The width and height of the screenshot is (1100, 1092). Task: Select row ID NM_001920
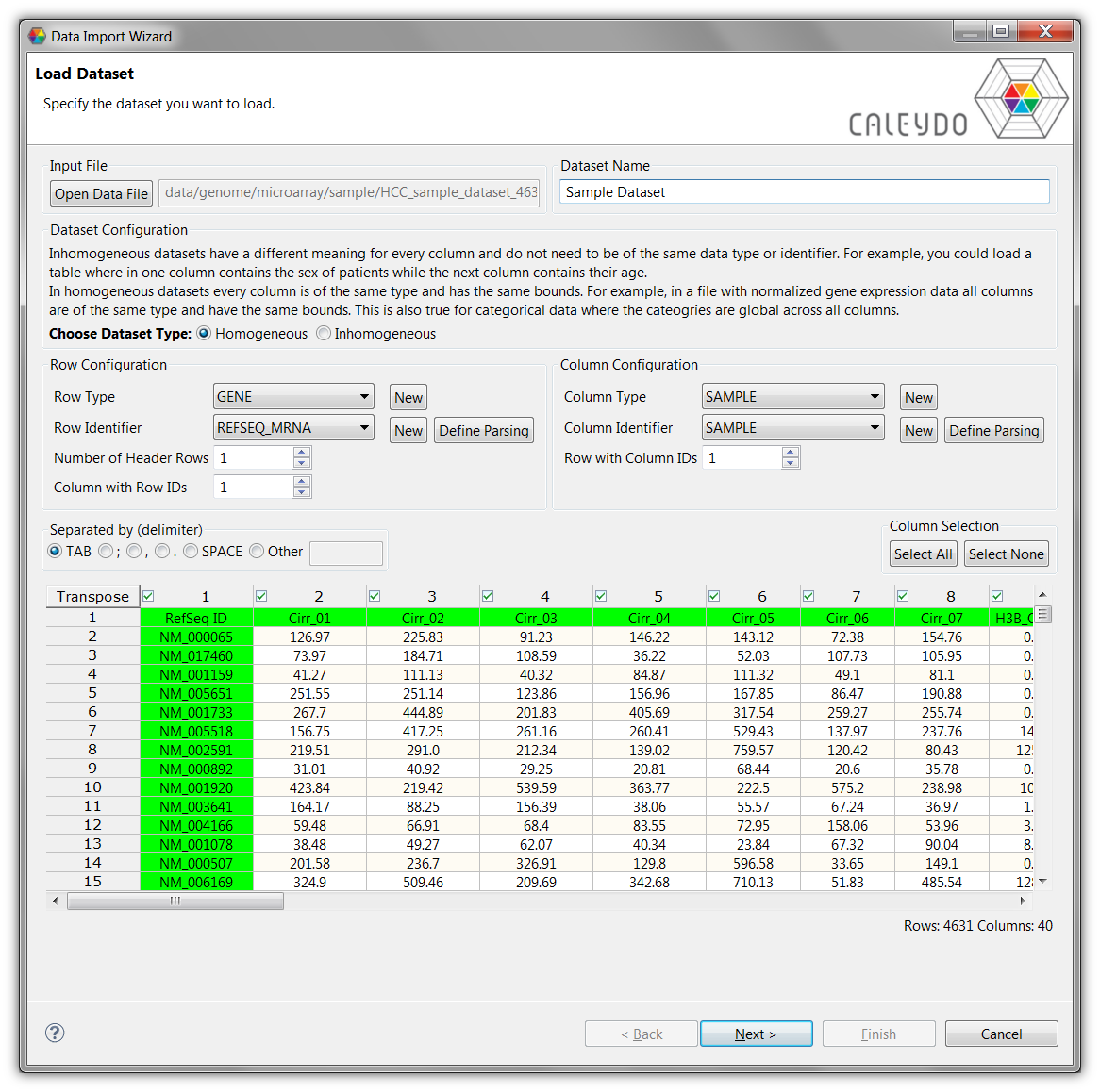[x=196, y=787]
